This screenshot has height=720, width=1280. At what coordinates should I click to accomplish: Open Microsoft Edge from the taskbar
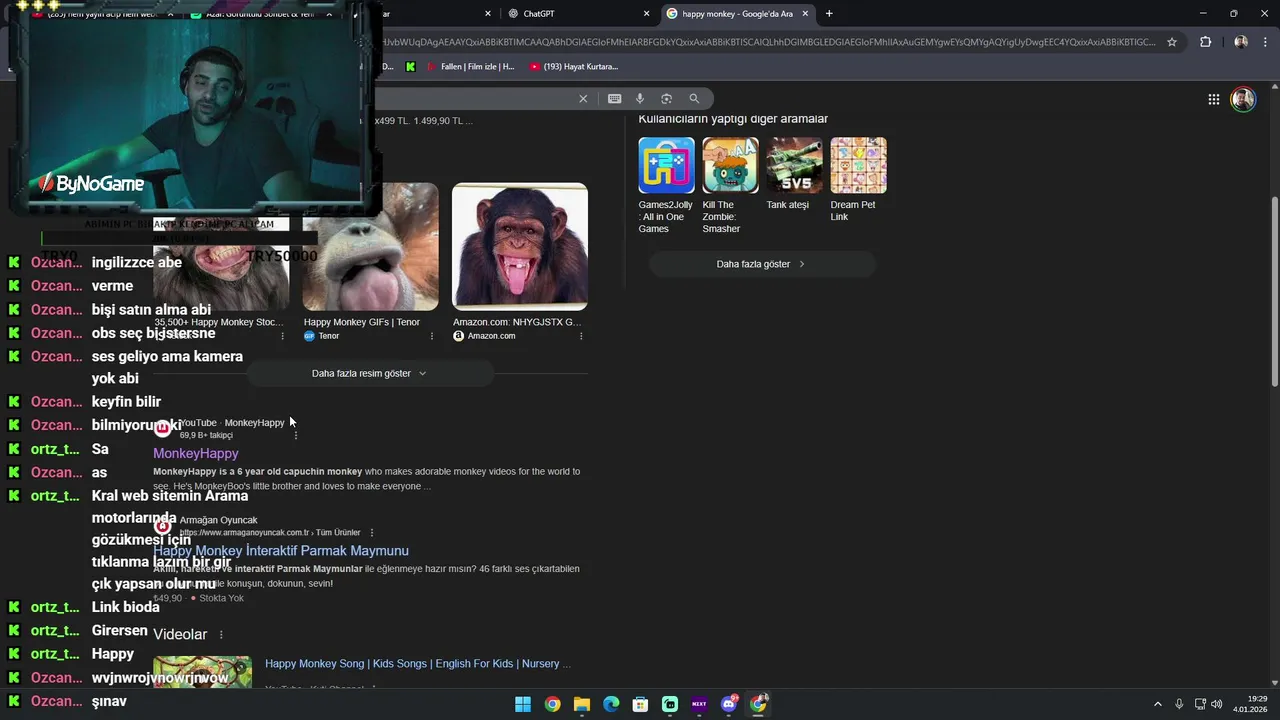tap(611, 704)
